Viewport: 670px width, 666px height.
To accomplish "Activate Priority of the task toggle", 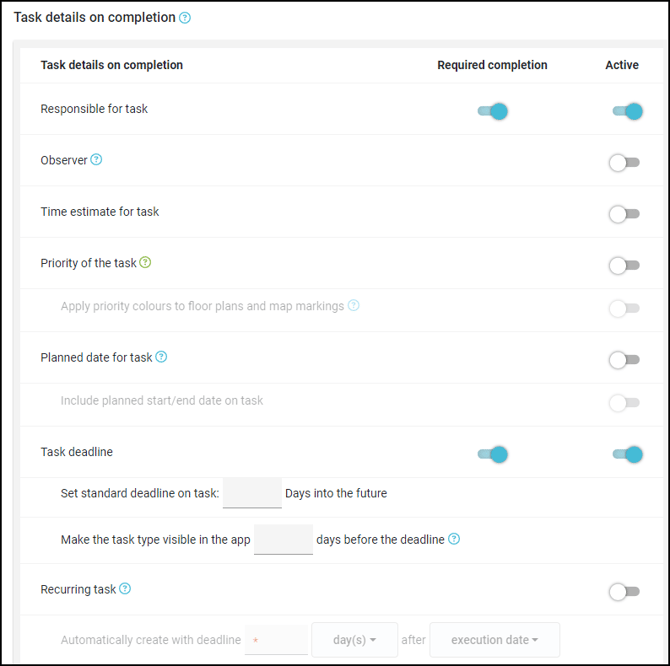I will point(624,265).
